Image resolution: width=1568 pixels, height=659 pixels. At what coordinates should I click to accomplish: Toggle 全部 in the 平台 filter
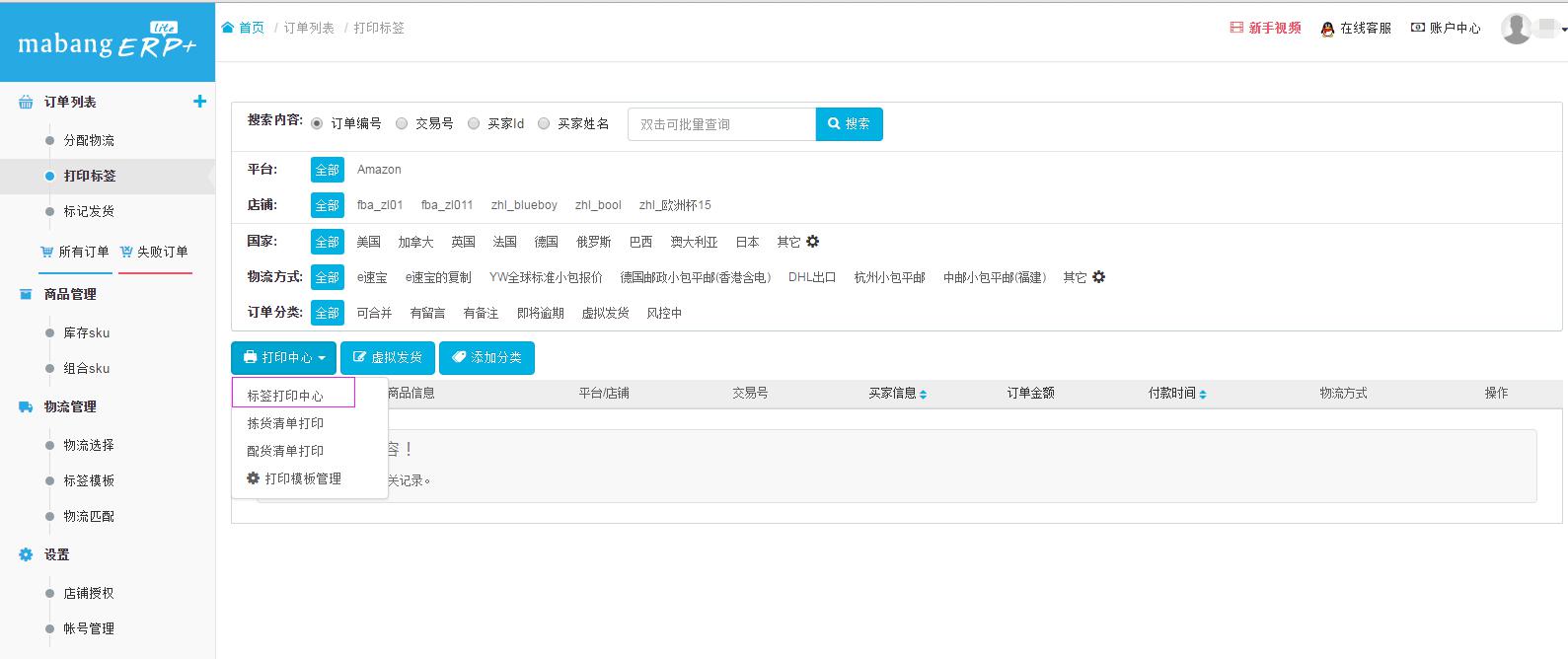327,170
